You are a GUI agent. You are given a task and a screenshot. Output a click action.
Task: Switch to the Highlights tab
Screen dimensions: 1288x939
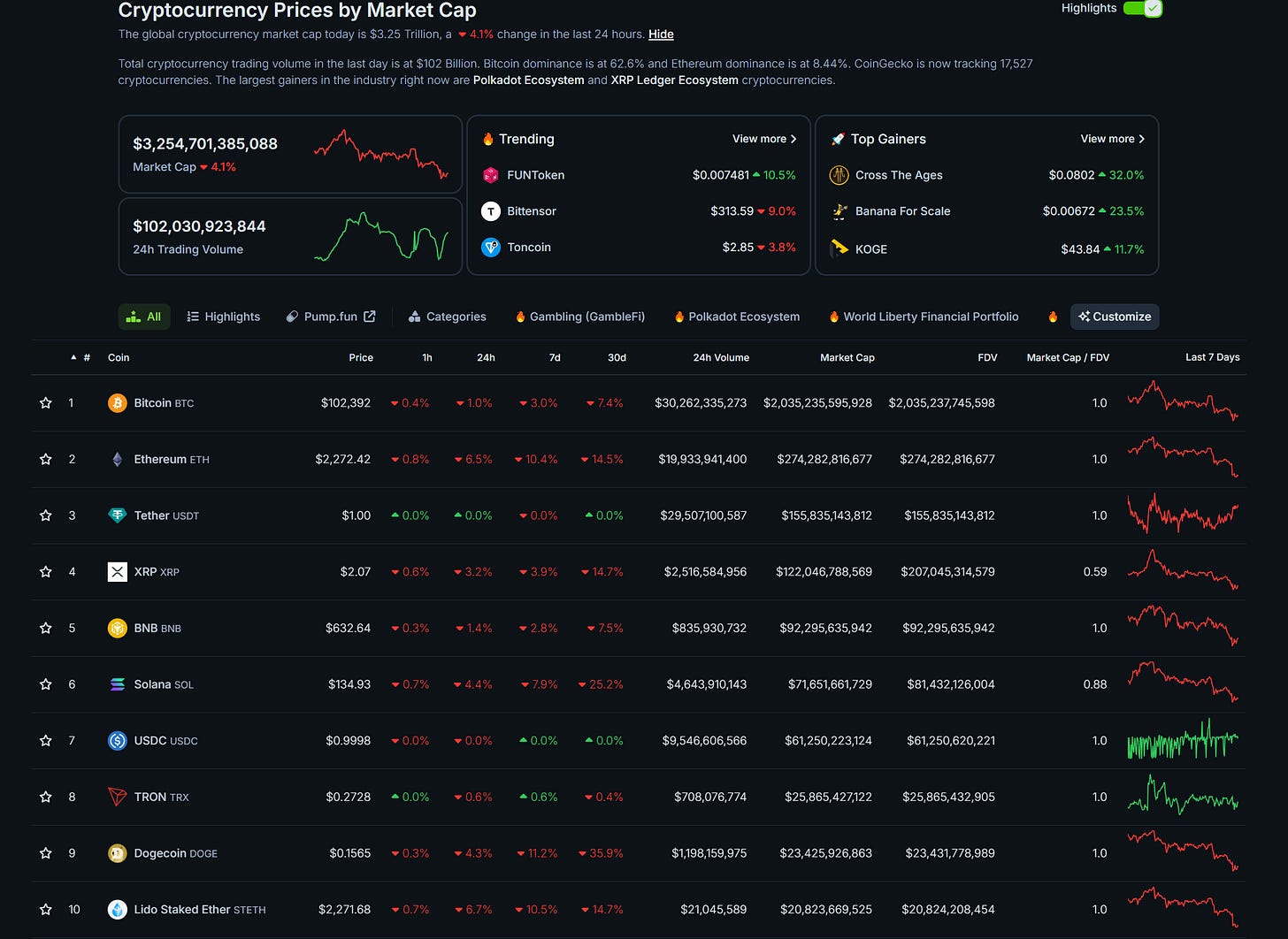click(x=224, y=317)
